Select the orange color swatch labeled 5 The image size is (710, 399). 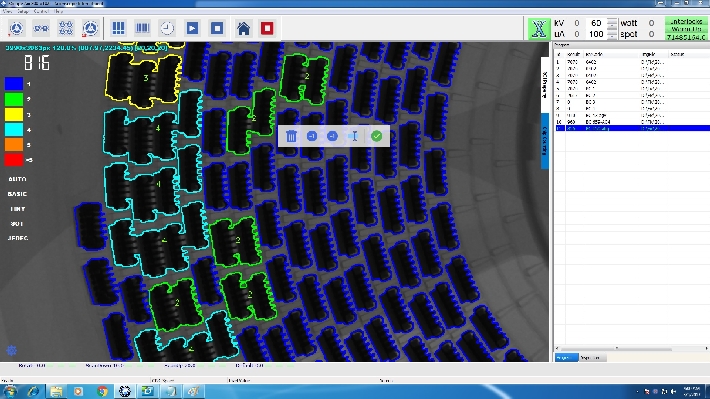[14, 145]
